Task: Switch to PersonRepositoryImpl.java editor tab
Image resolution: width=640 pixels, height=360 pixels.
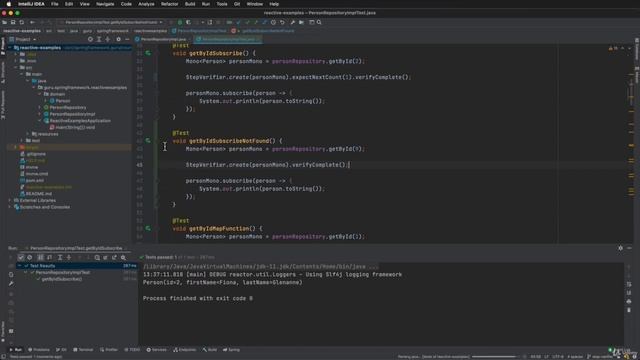Action: click(163, 39)
